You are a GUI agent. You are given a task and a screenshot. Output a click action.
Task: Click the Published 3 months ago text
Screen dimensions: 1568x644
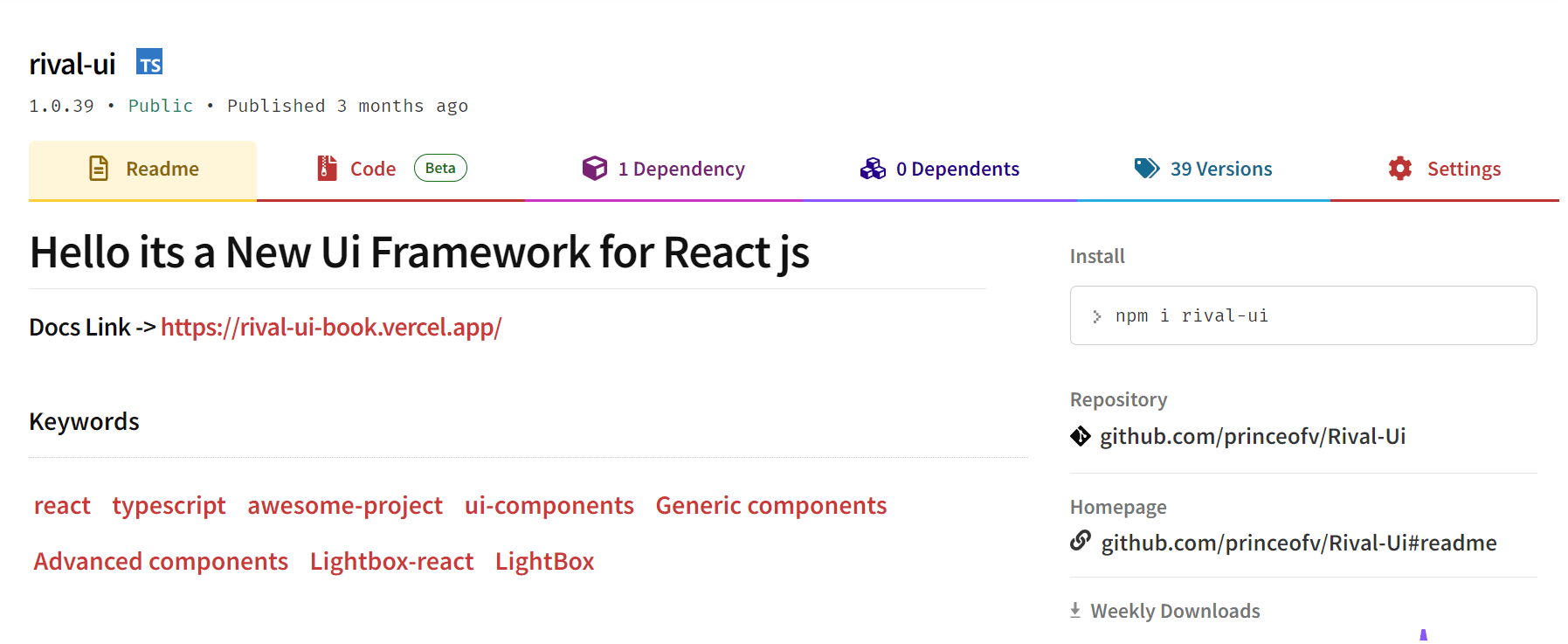348,106
